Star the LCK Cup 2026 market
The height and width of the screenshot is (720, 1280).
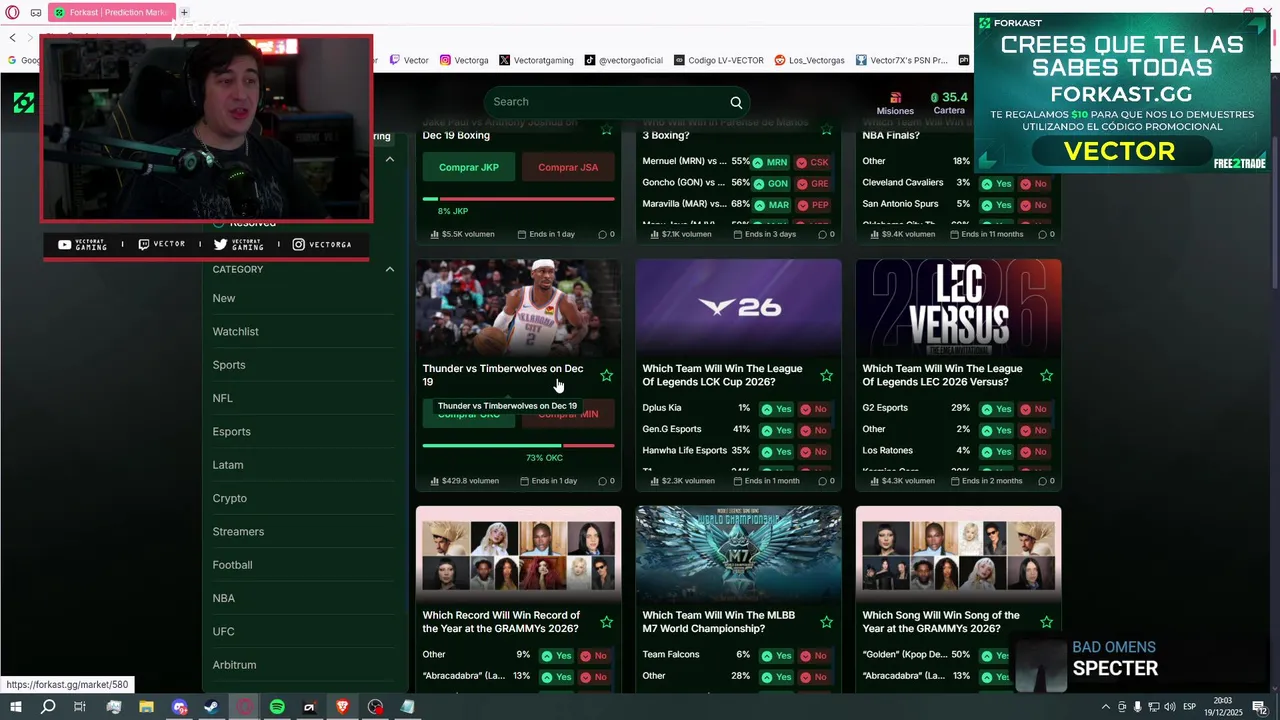[827, 375]
